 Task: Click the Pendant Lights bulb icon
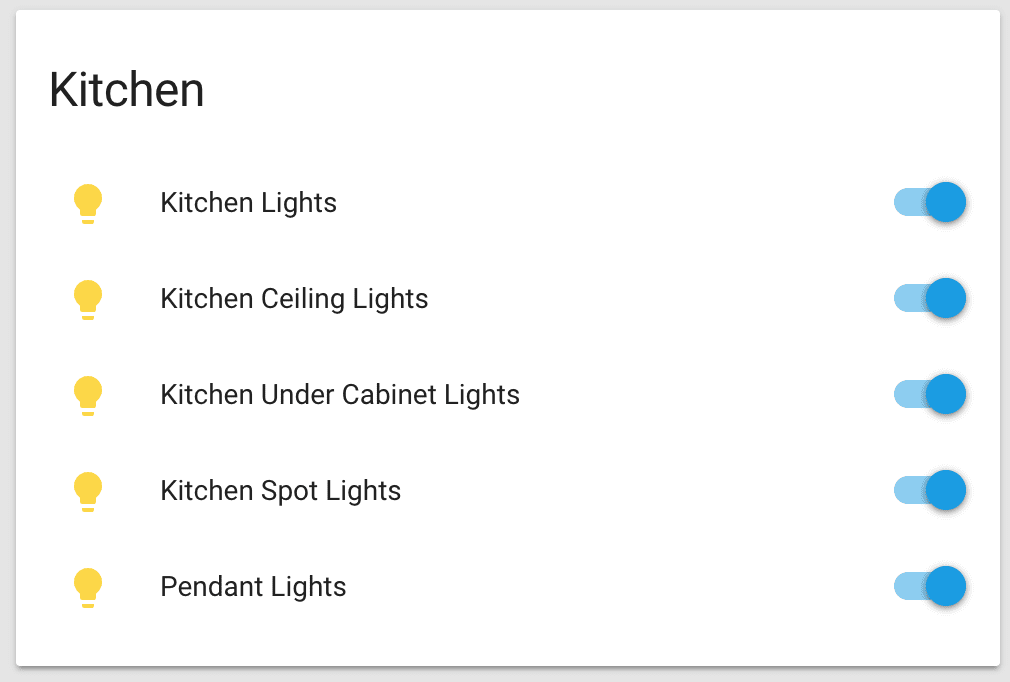(88, 587)
